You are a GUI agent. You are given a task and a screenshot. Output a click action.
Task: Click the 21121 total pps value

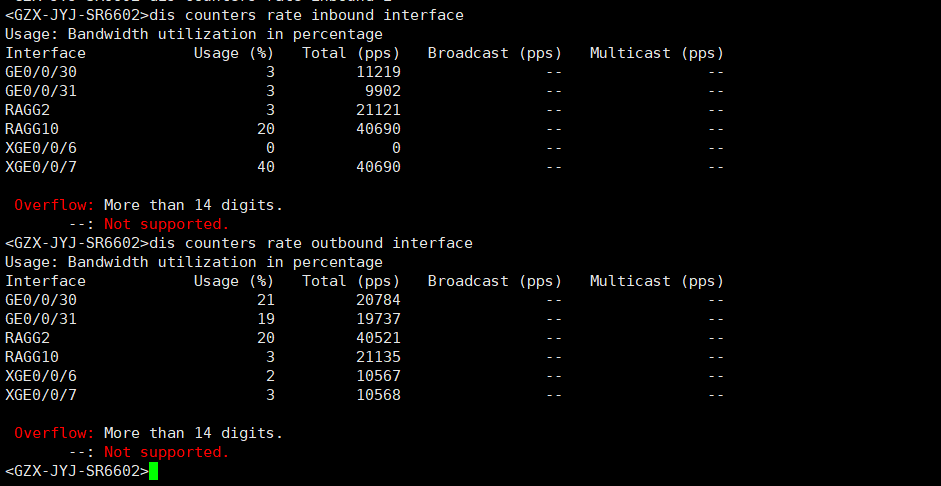tap(378, 110)
